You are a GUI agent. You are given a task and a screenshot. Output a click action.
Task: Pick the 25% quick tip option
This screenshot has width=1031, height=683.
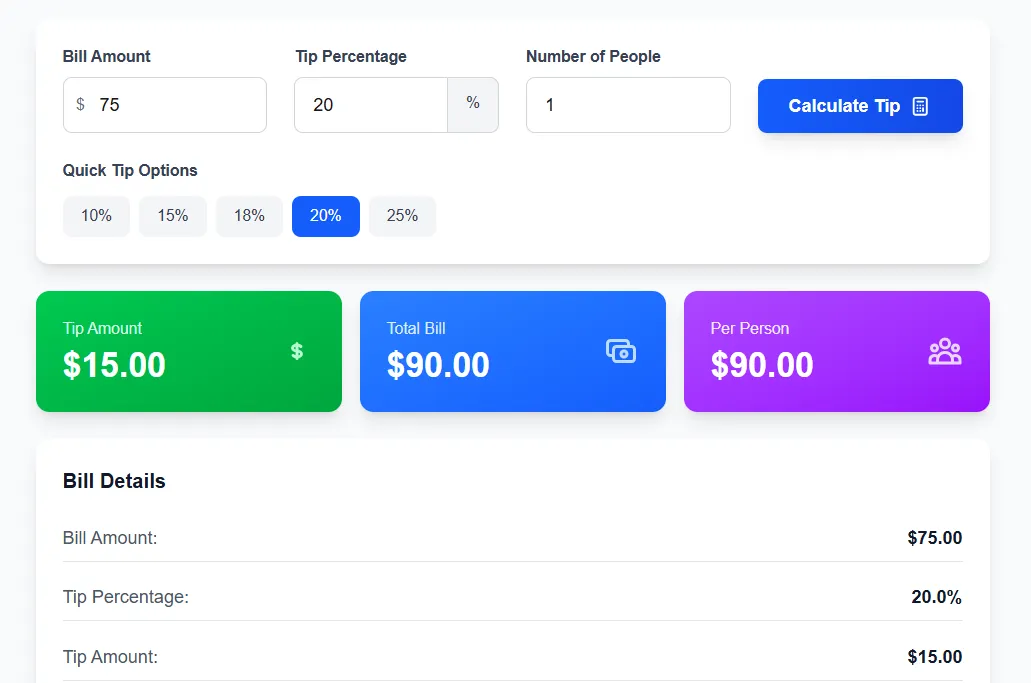(402, 216)
